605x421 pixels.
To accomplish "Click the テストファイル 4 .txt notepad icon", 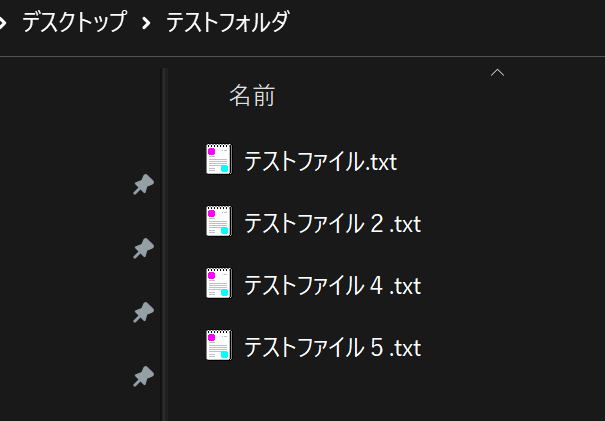I will click(x=219, y=283).
